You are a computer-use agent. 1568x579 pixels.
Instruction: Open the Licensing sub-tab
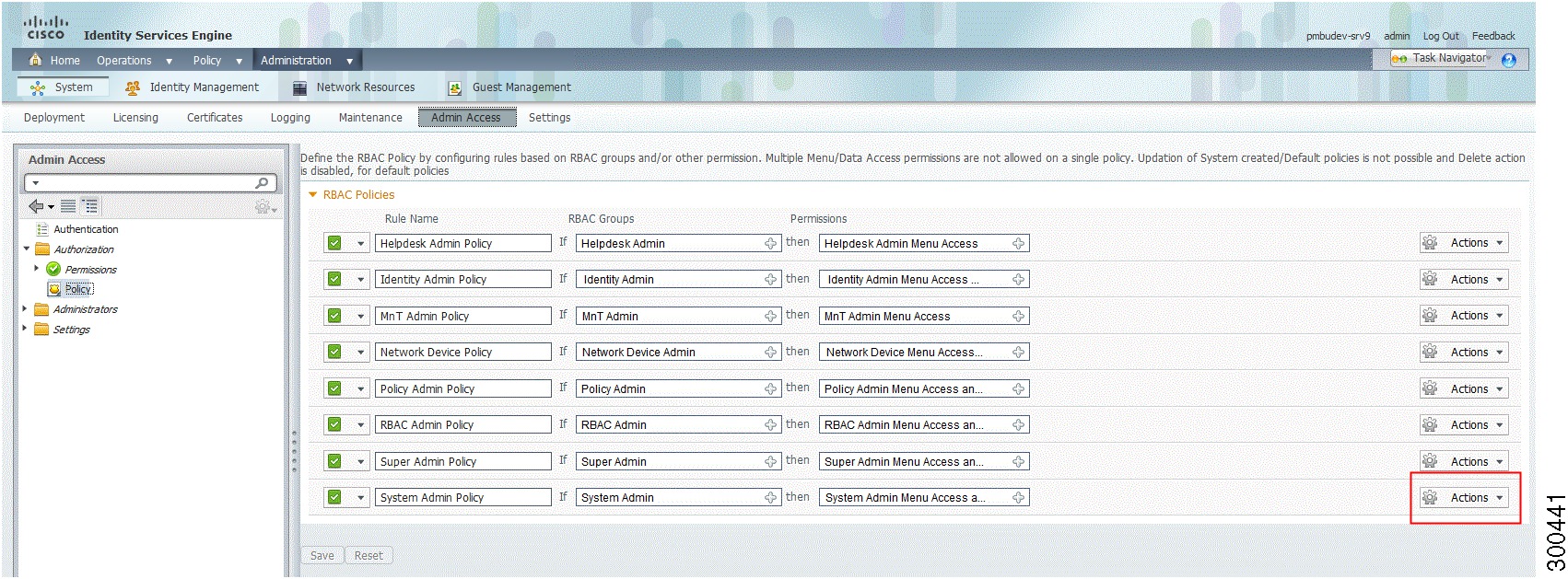[x=135, y=118]
